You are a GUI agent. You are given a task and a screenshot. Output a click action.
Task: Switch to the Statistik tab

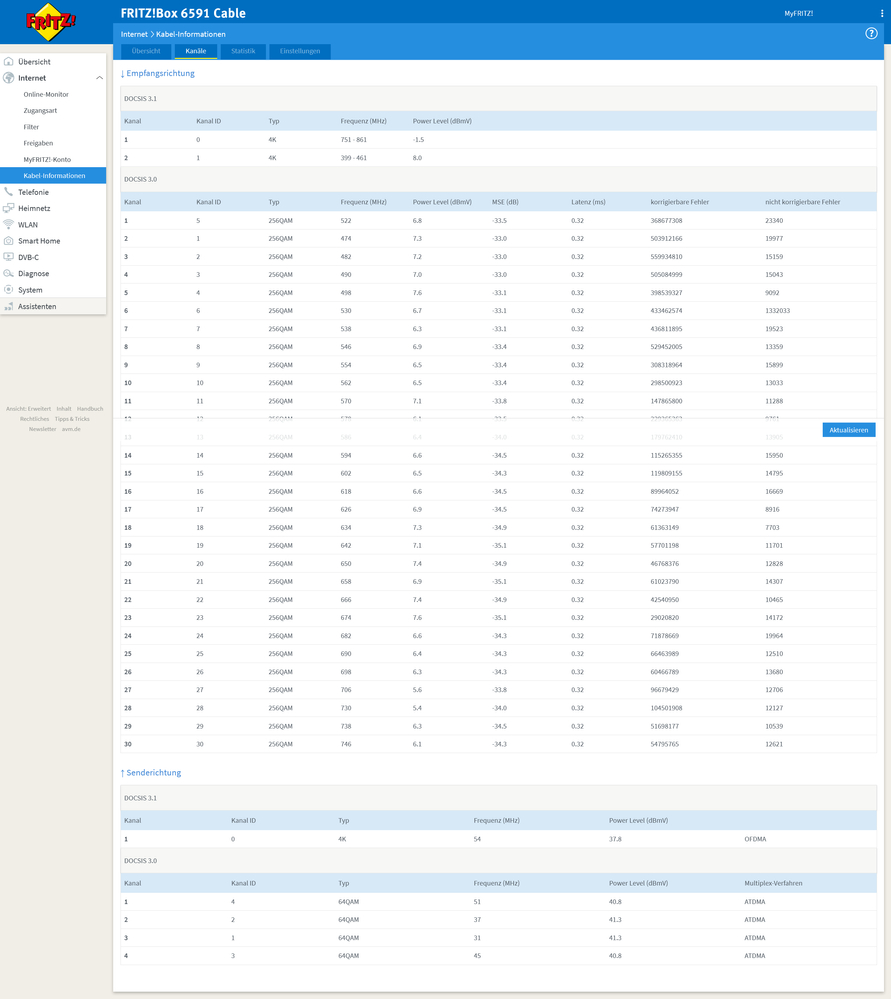245,50
